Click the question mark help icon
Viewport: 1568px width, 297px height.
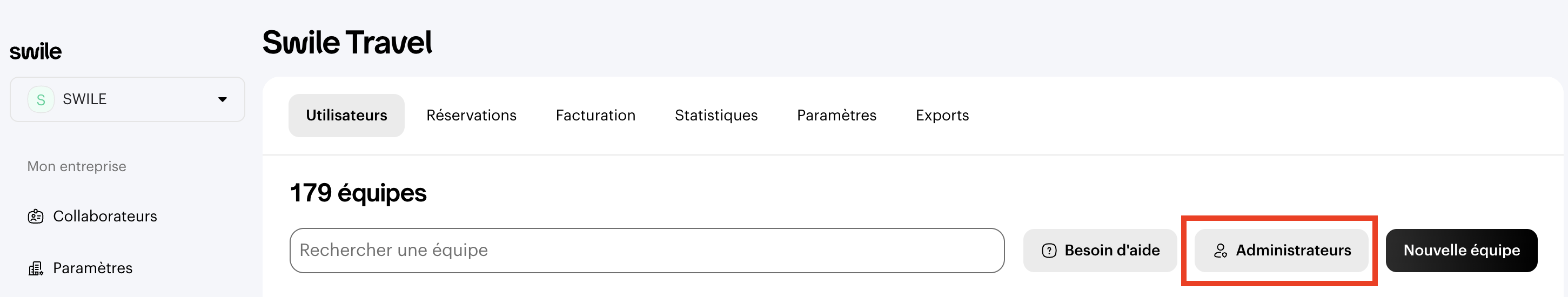(x=1049, y=251)
